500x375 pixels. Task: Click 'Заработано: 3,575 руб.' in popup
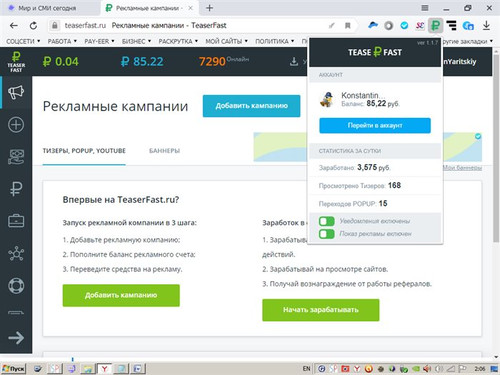(354, 167)
